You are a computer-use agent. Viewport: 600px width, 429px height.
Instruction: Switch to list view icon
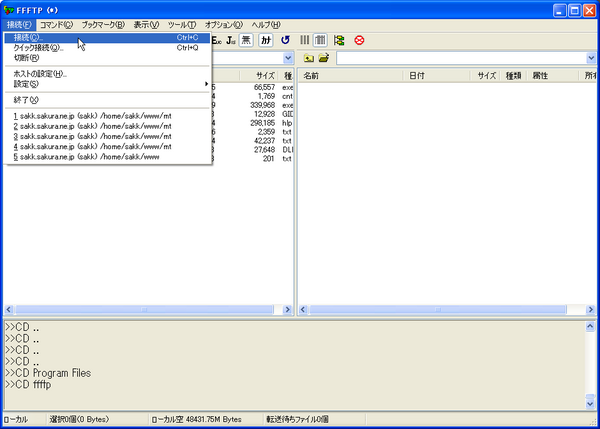(305, 40)
